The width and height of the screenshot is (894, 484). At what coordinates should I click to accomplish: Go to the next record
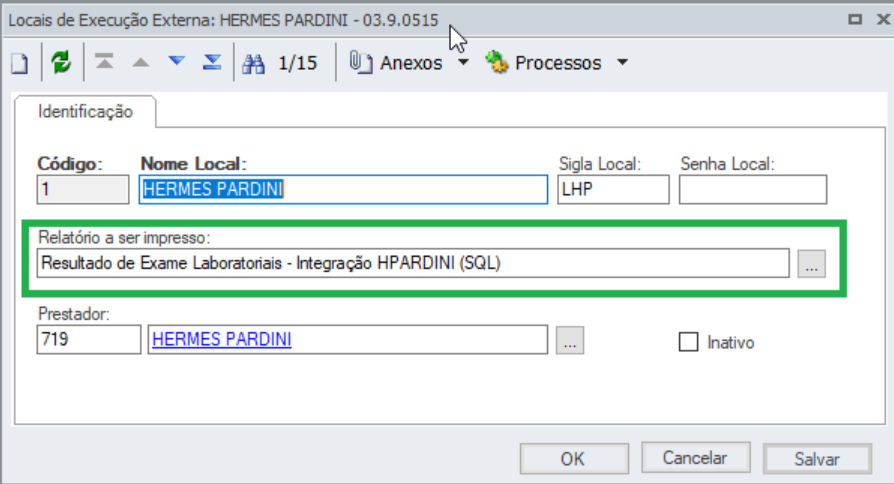pyautogui.click(x=177, y=61)
